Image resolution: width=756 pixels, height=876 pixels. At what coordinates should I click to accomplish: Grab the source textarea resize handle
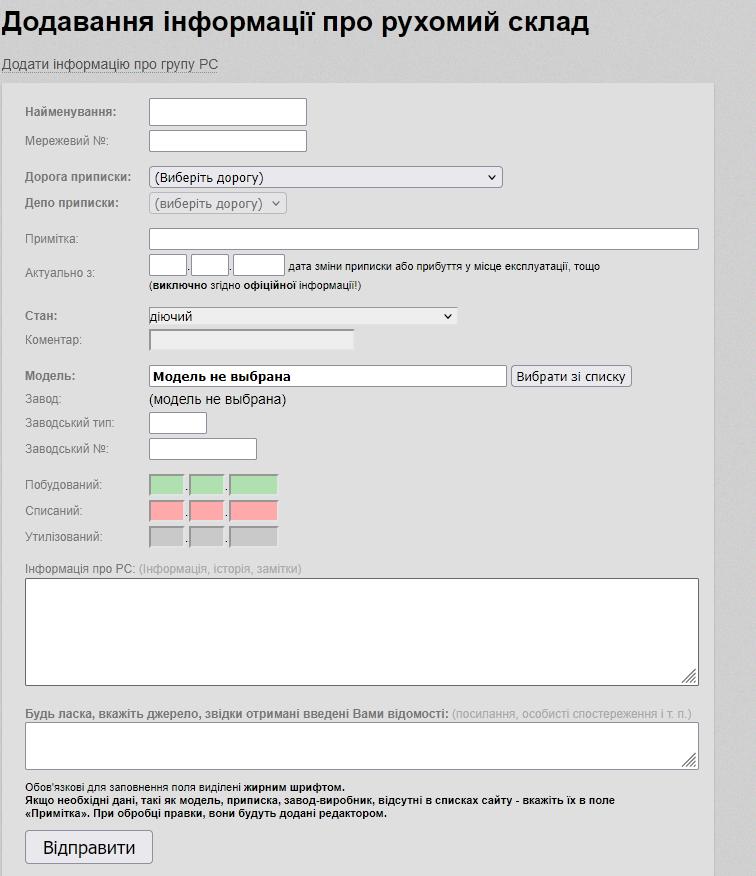690,760
